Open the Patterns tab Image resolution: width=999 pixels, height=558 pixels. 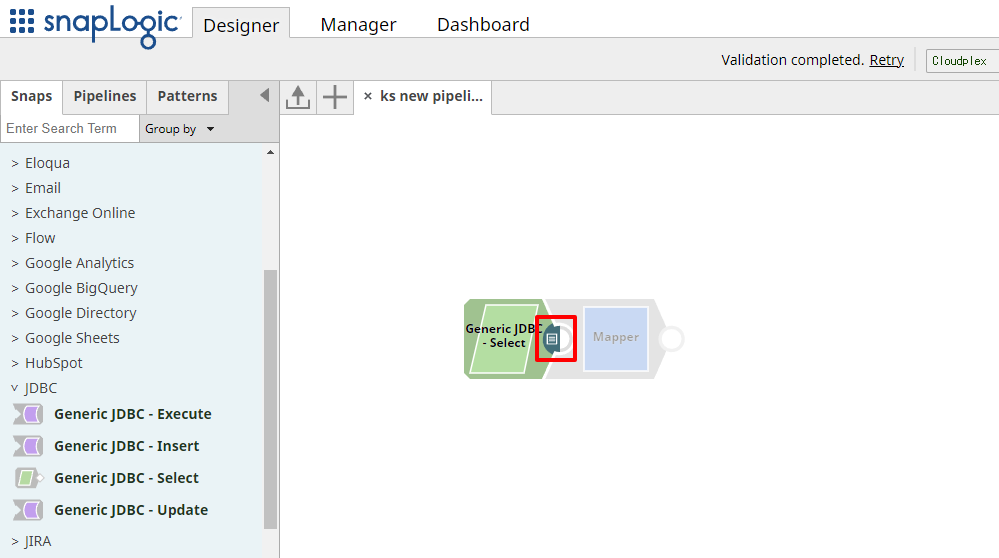pyautogui.click(x=187, y=96)
